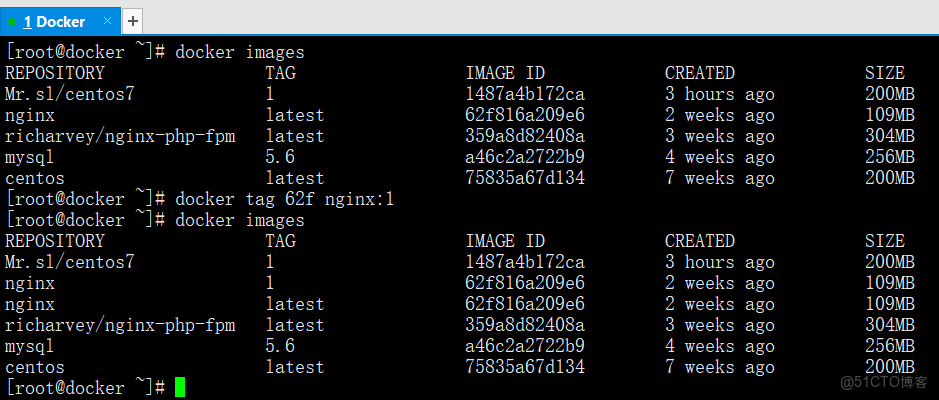The image size is (939, 400).
Task: Click the 304MB size in second listing
Action: coord(890,325)
